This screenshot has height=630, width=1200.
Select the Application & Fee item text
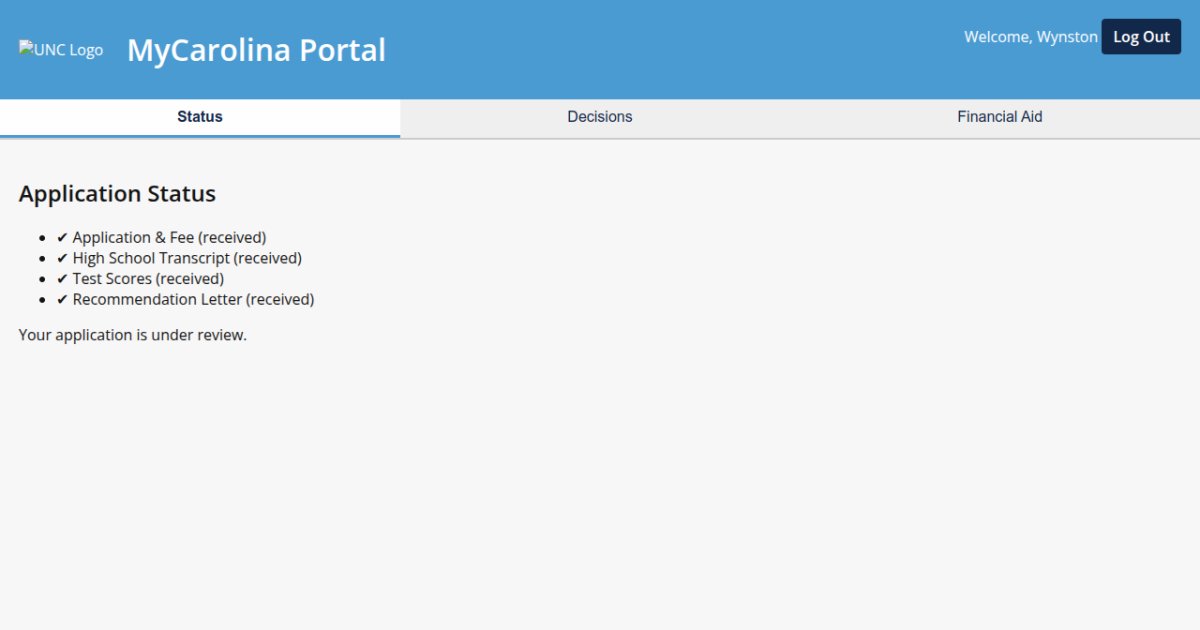coord(169,238)
